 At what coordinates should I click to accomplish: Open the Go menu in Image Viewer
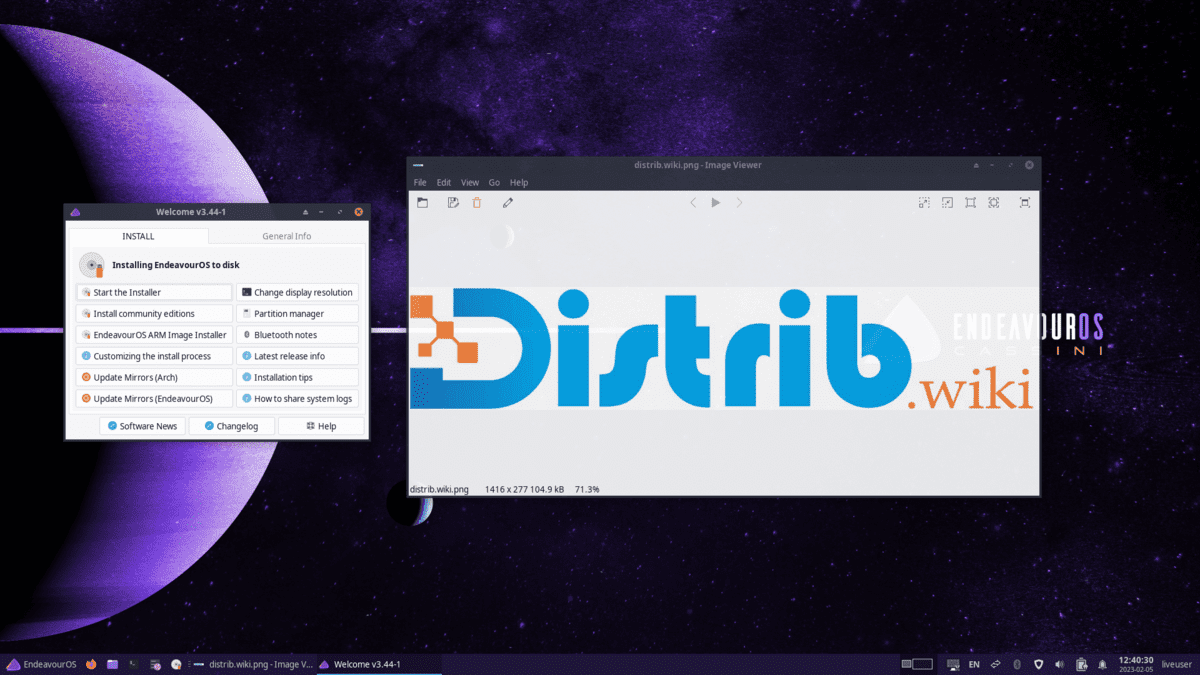point(494,183)
